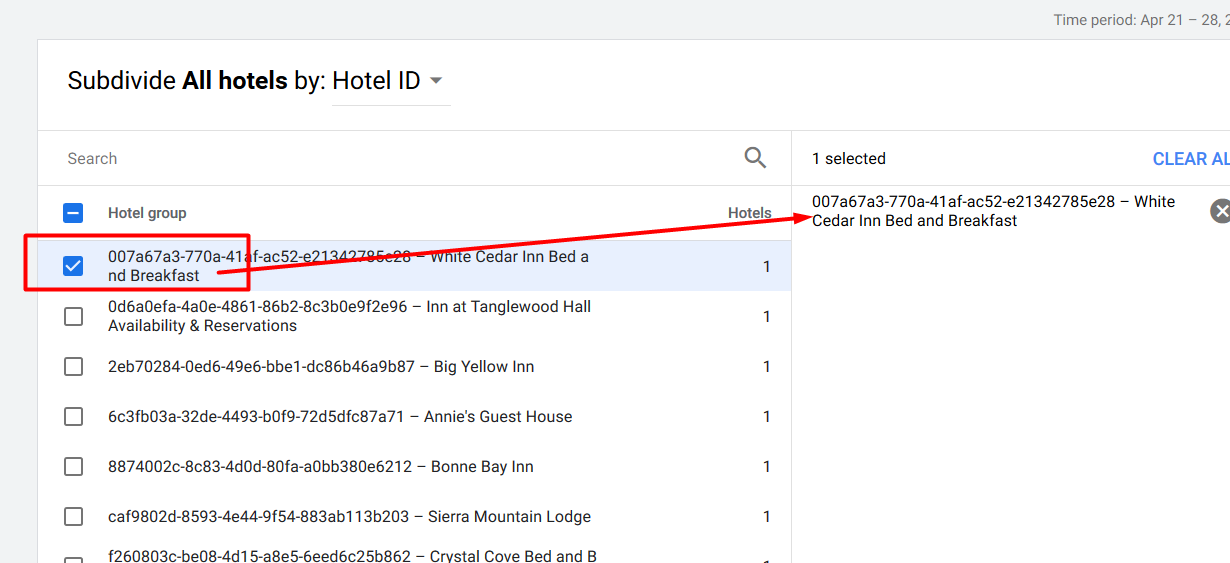Click the Time period Apr 21 – 28 text
Viewport: 1230px width, 563px height.
pyautogui.click(x=1141, y=20)
